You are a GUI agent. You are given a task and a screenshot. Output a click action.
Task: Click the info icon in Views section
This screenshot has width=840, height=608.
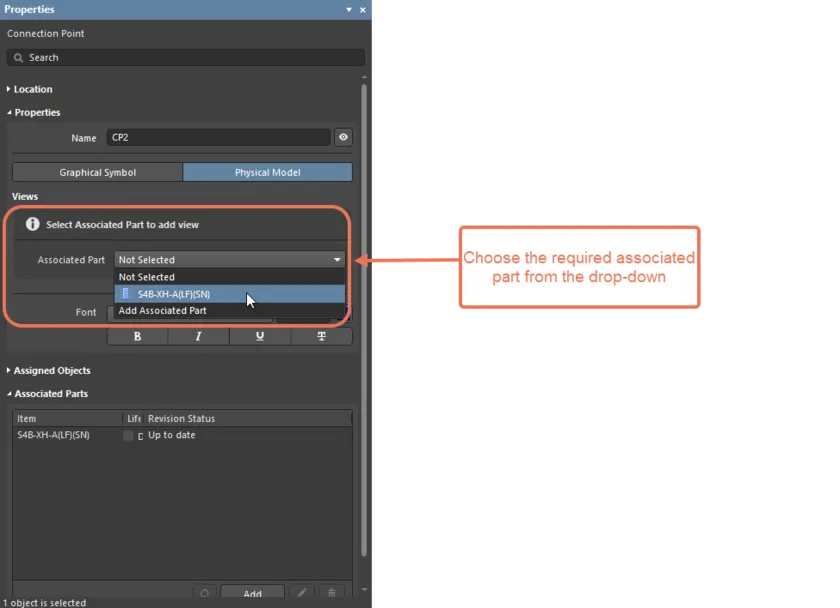(x=33, y=224)
